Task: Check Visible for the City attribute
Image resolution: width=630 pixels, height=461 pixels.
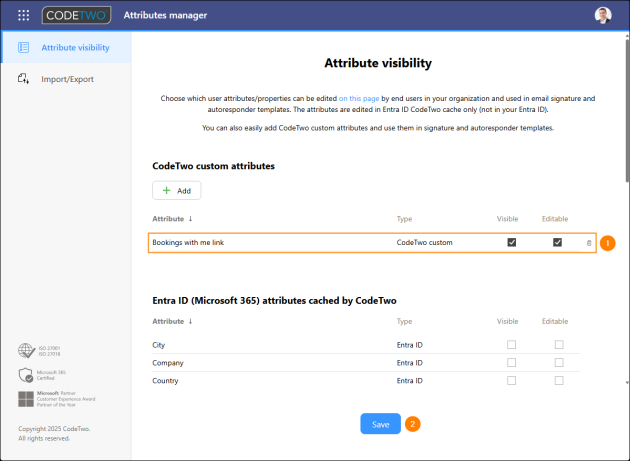Action: pos(511,345)
